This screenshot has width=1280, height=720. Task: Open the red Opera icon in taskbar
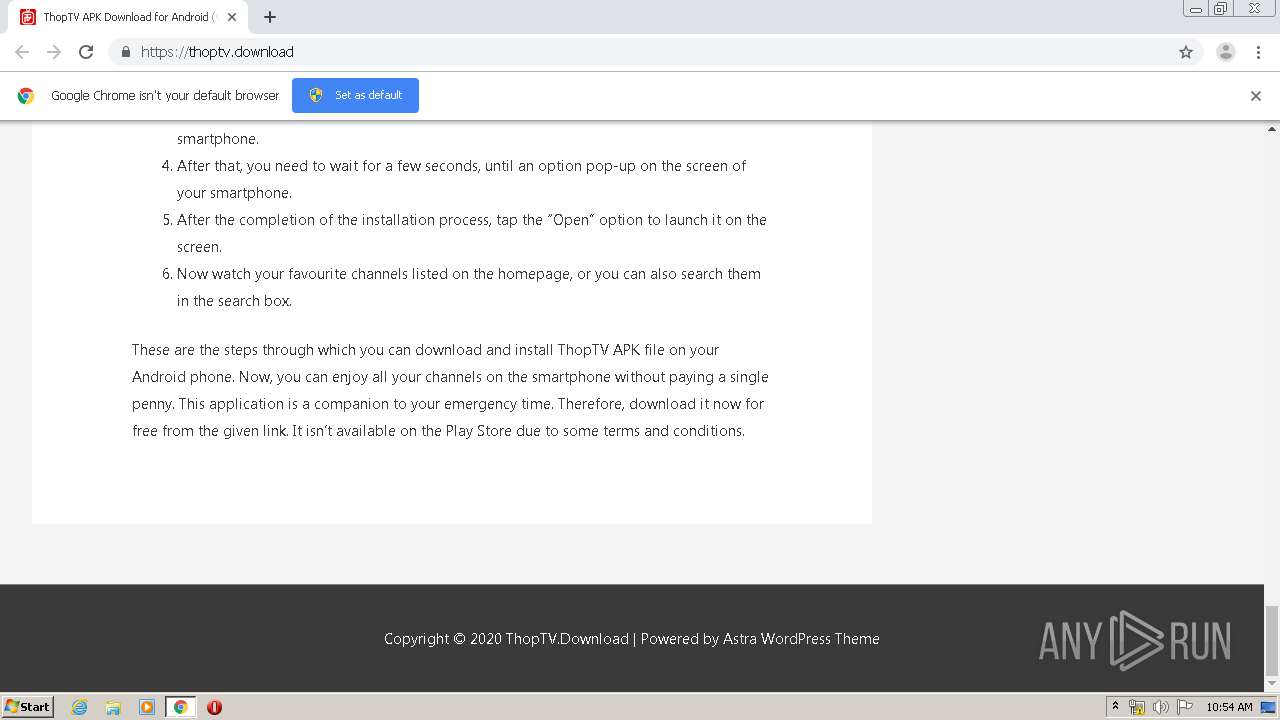(x=214, y=707)
